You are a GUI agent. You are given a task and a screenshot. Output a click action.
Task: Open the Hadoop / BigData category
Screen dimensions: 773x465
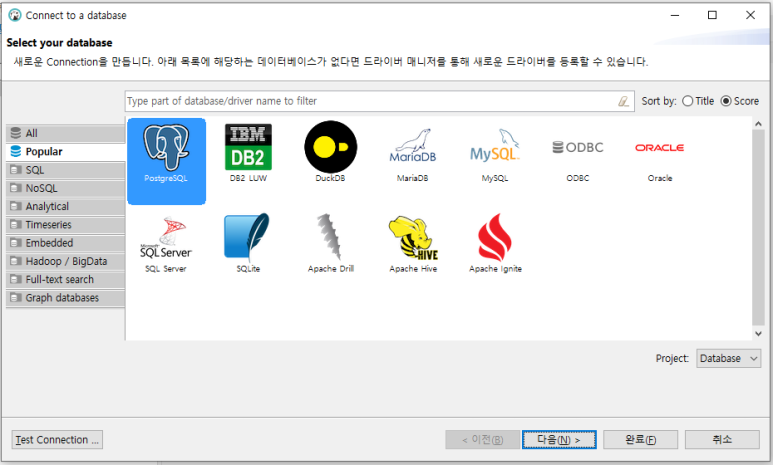[x=66, y=261]
